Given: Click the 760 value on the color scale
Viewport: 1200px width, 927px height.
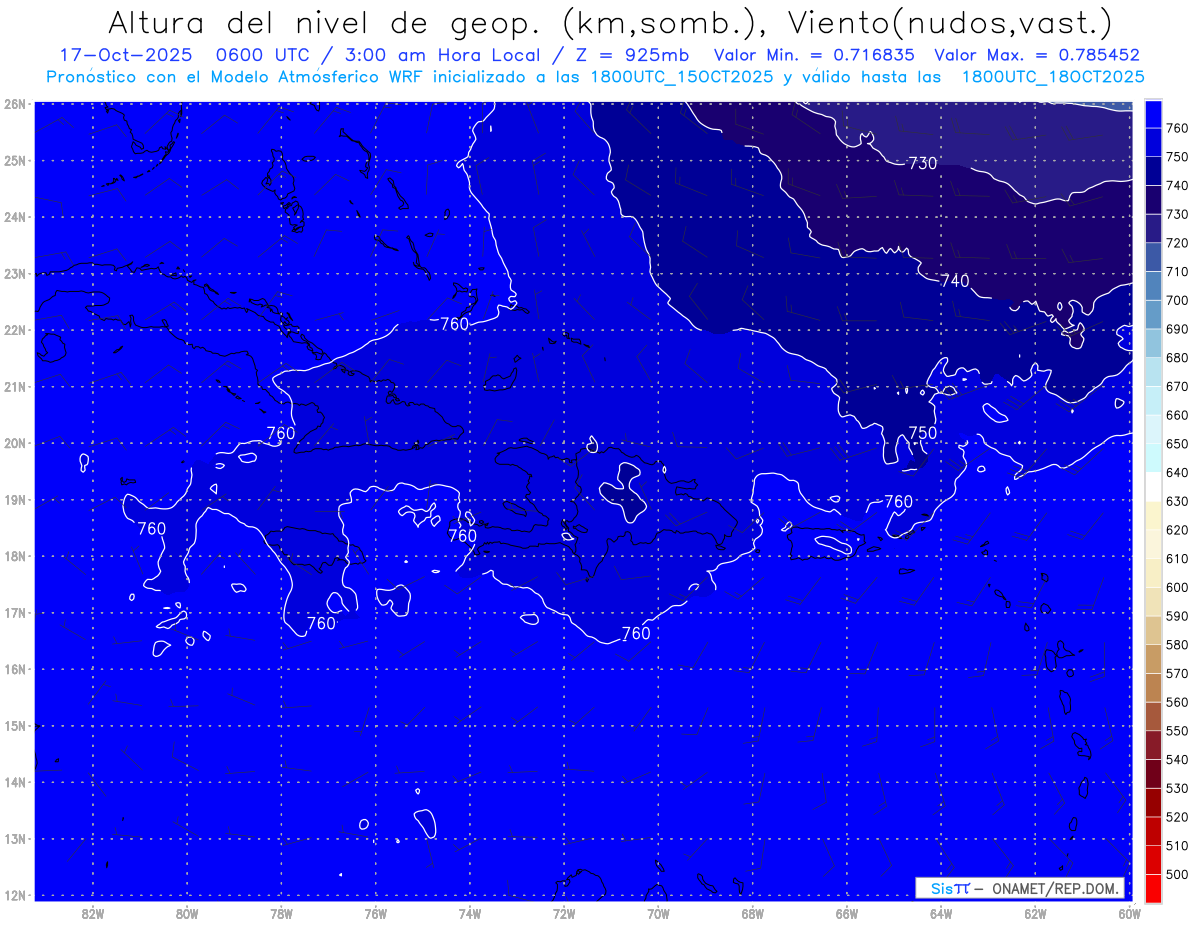Looking at the screenshot, I should coord(1176,127).
